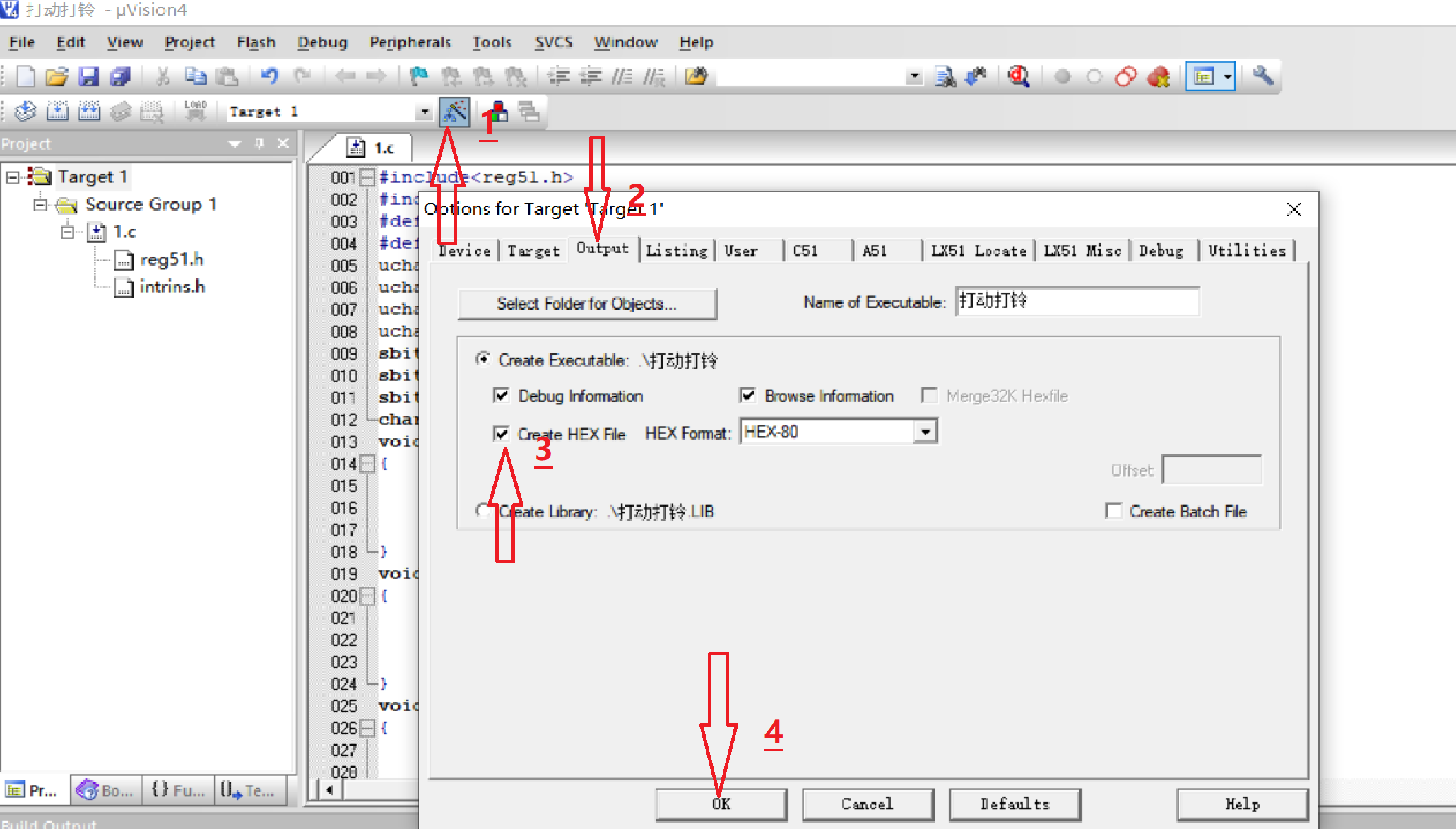Viewport: 1456px width, 829px height.
Task: Uncheck the Debug Information checkbox
Action: point(501,395)
